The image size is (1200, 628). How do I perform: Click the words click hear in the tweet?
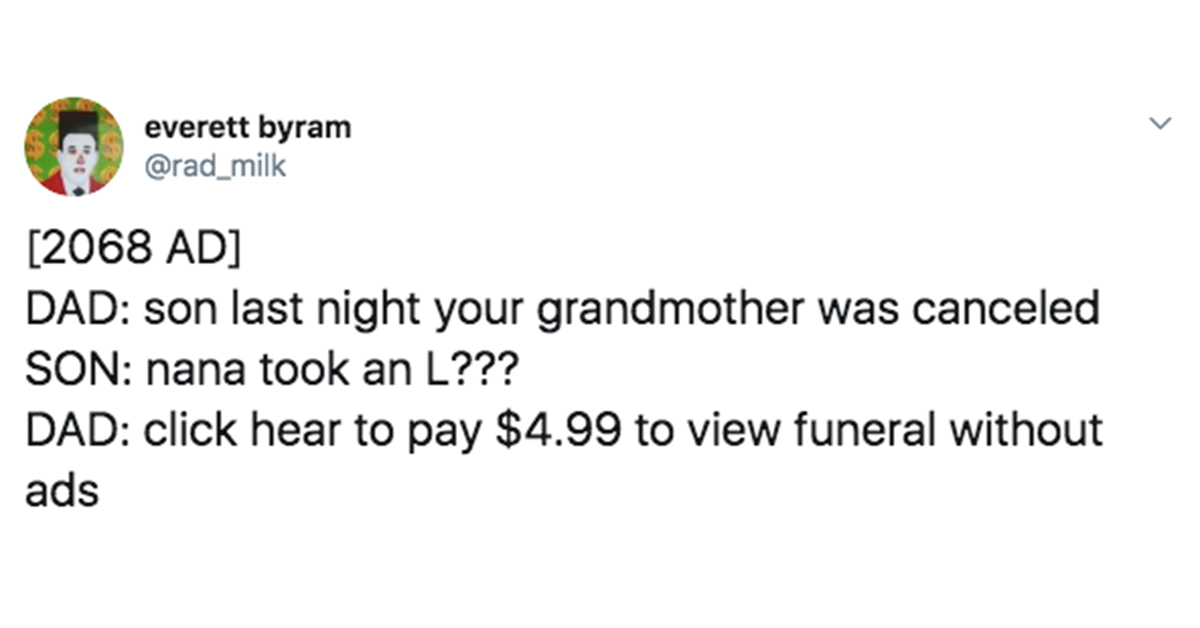pos(259,430)
